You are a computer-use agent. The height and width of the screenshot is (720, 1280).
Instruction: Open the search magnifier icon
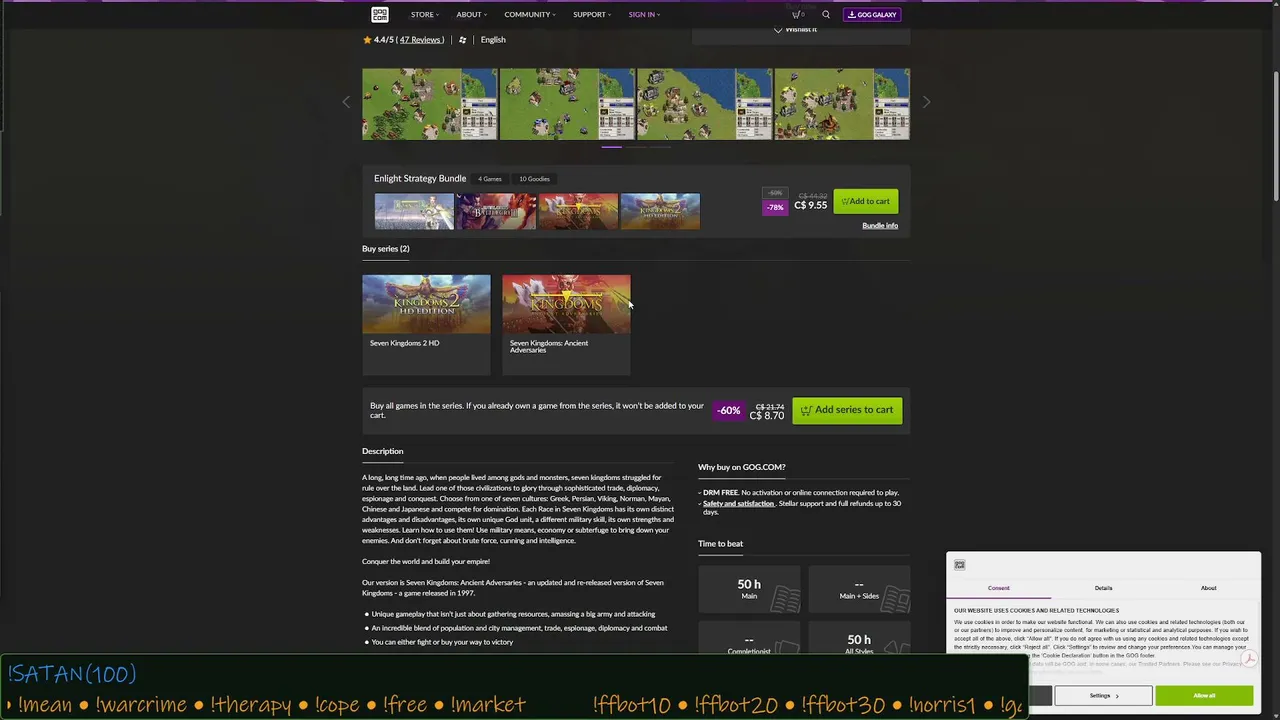pyautogui.click(x=826, y=14)
